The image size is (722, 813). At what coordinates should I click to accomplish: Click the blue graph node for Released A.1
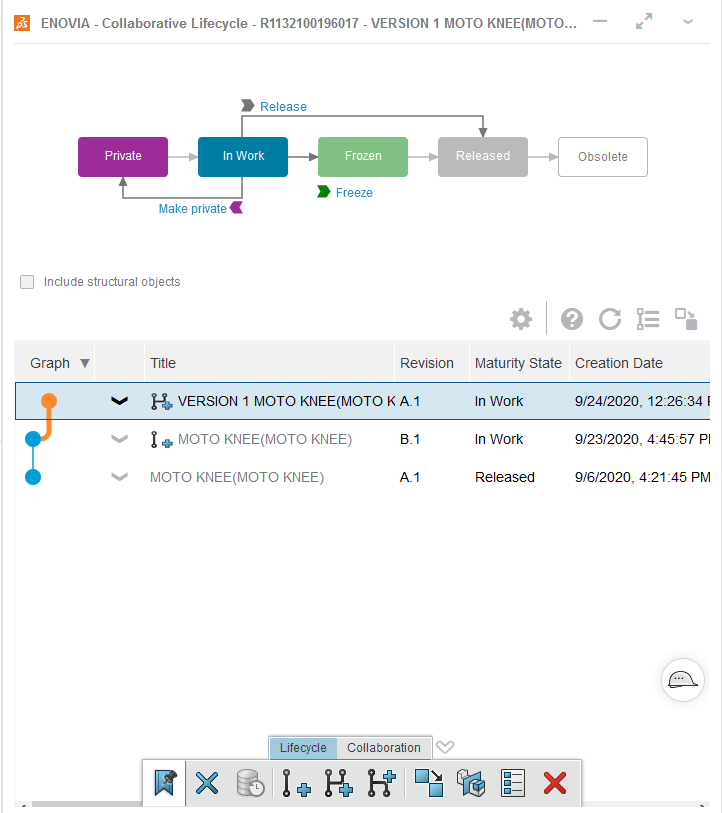[33, 476]
